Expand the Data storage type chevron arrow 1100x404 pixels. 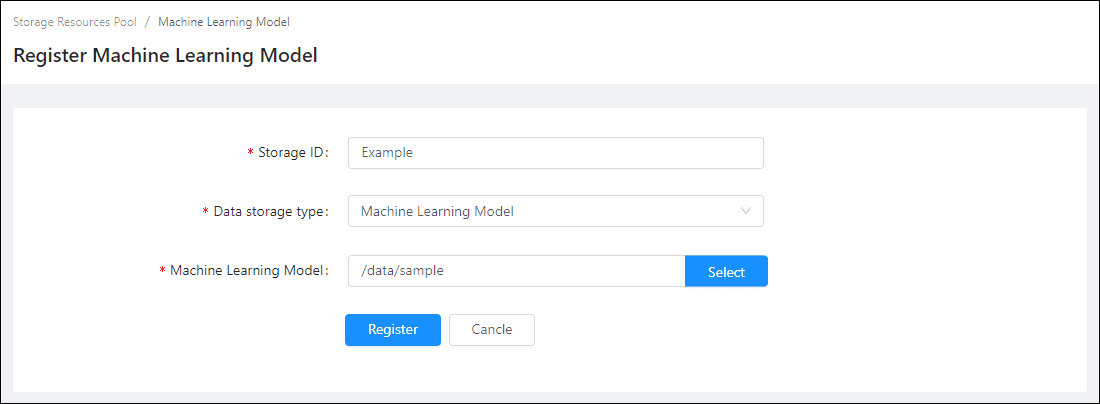click(745, 211)
